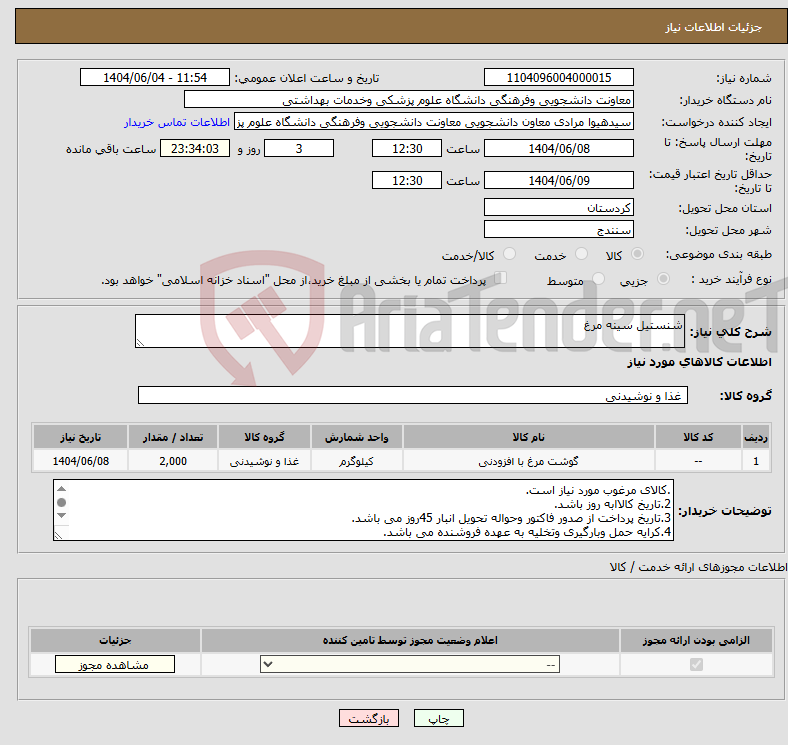The image size is (788, 745).
Task: Choose the کالا/خدمت radio option
Action: [x=509, y=256]
